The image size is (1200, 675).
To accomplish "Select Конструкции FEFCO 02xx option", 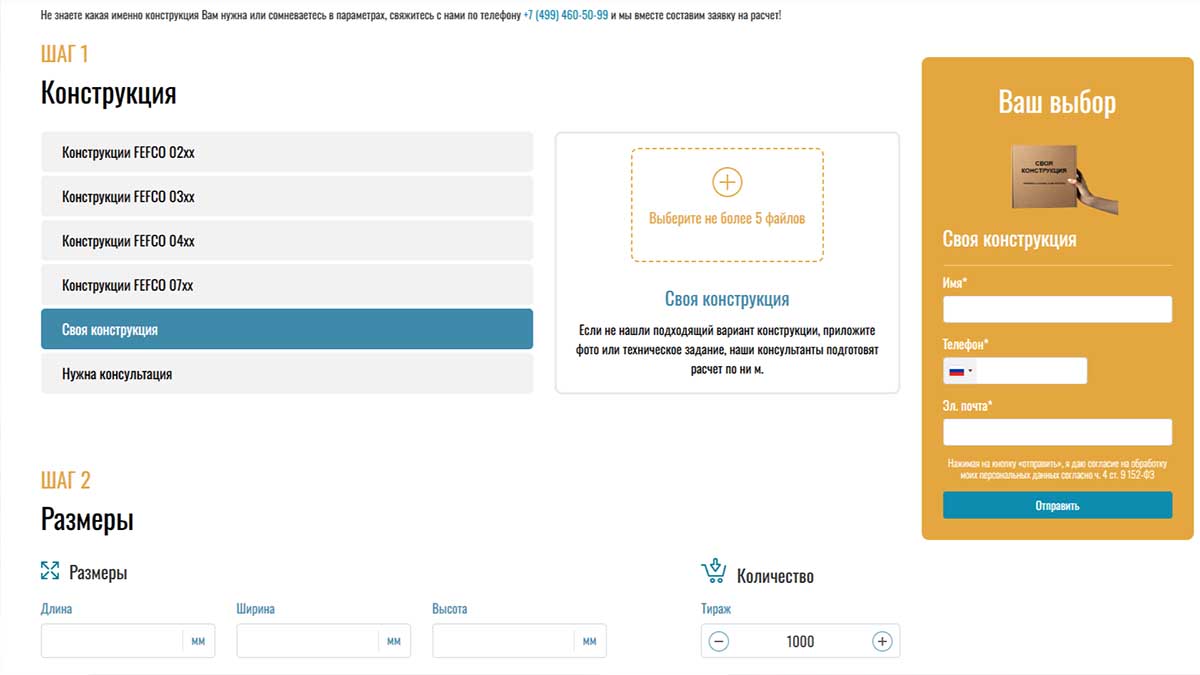I will 286,153.
